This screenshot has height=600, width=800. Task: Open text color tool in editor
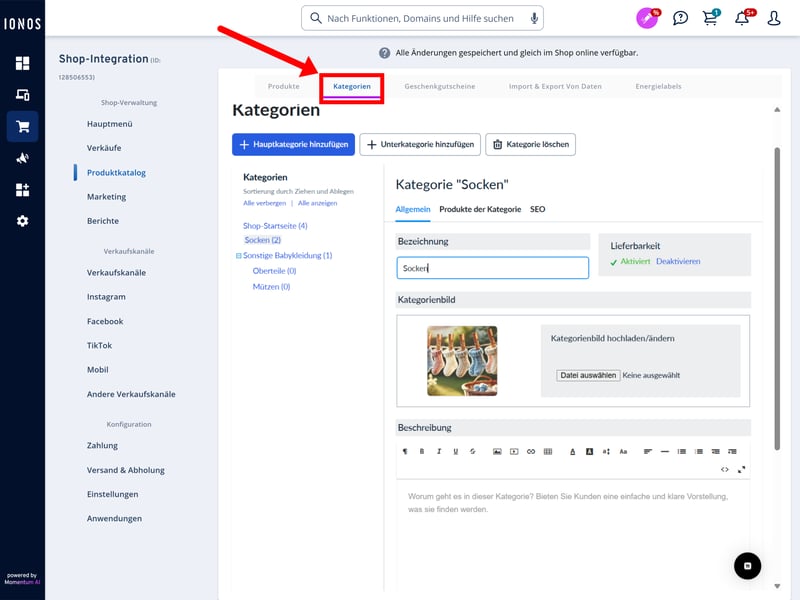(x=572, y=452)
